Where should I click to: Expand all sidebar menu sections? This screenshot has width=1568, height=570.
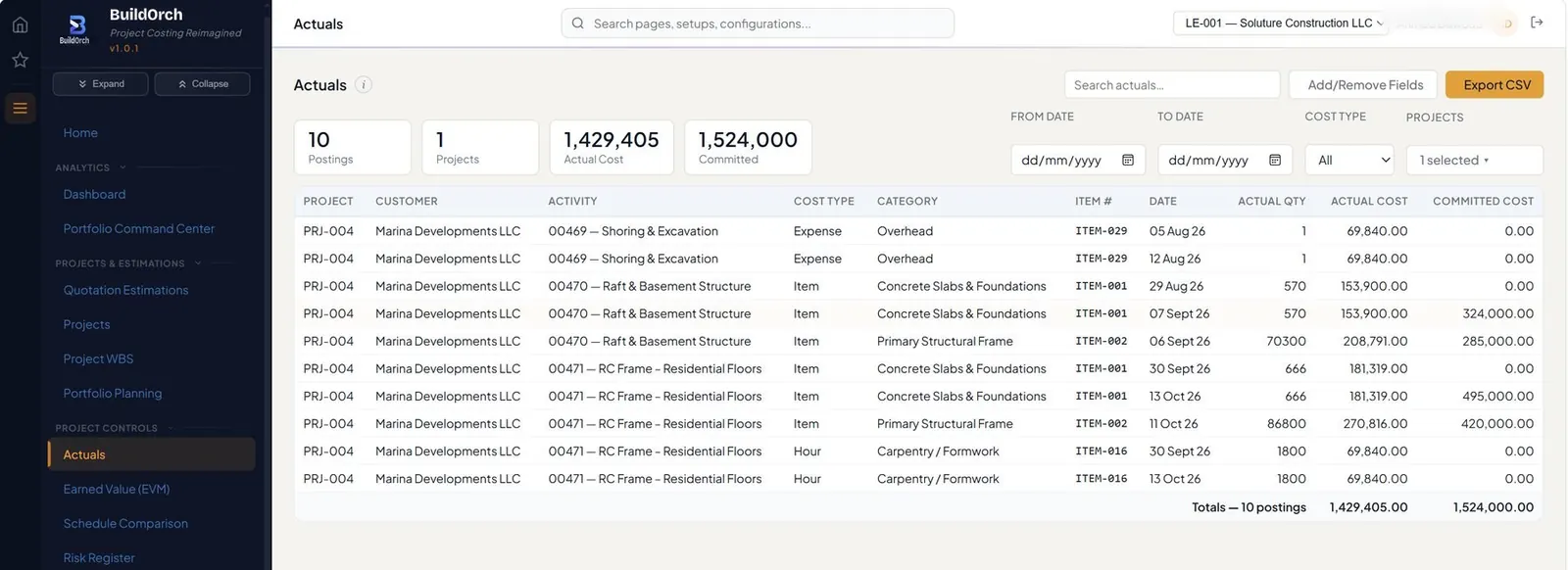click(101, 84)
